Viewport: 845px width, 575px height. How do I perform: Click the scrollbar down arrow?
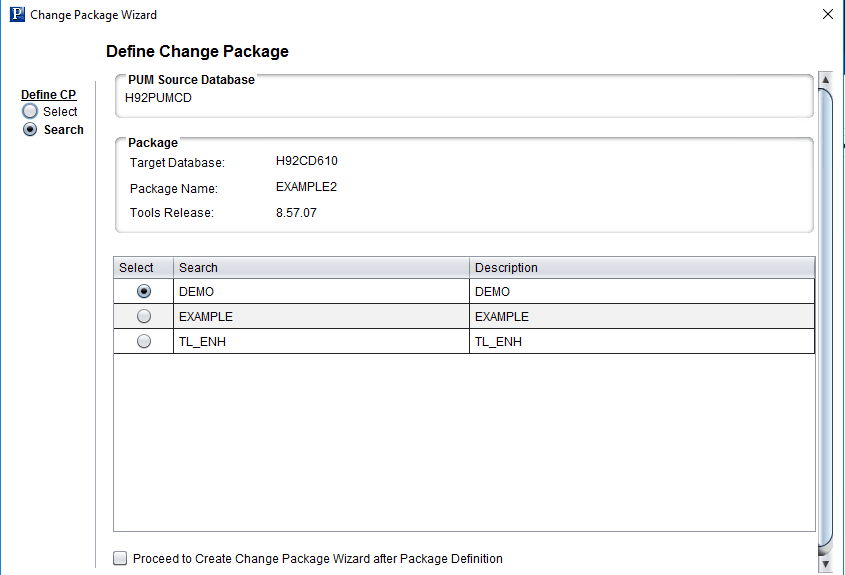click(x=825, y=564)
